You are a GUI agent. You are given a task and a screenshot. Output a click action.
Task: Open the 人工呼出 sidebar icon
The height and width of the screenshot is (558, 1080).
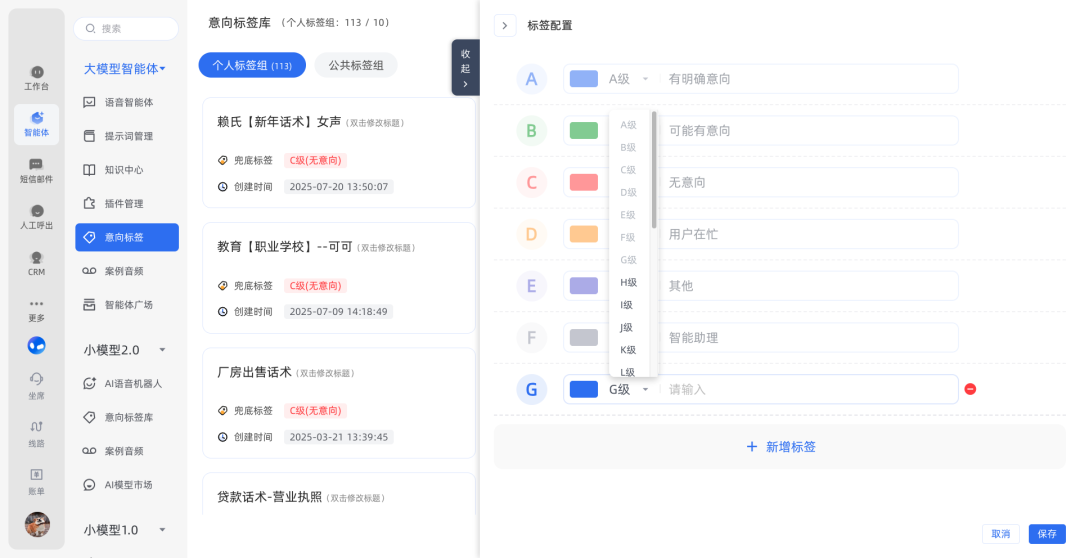(x=37, y=216)
